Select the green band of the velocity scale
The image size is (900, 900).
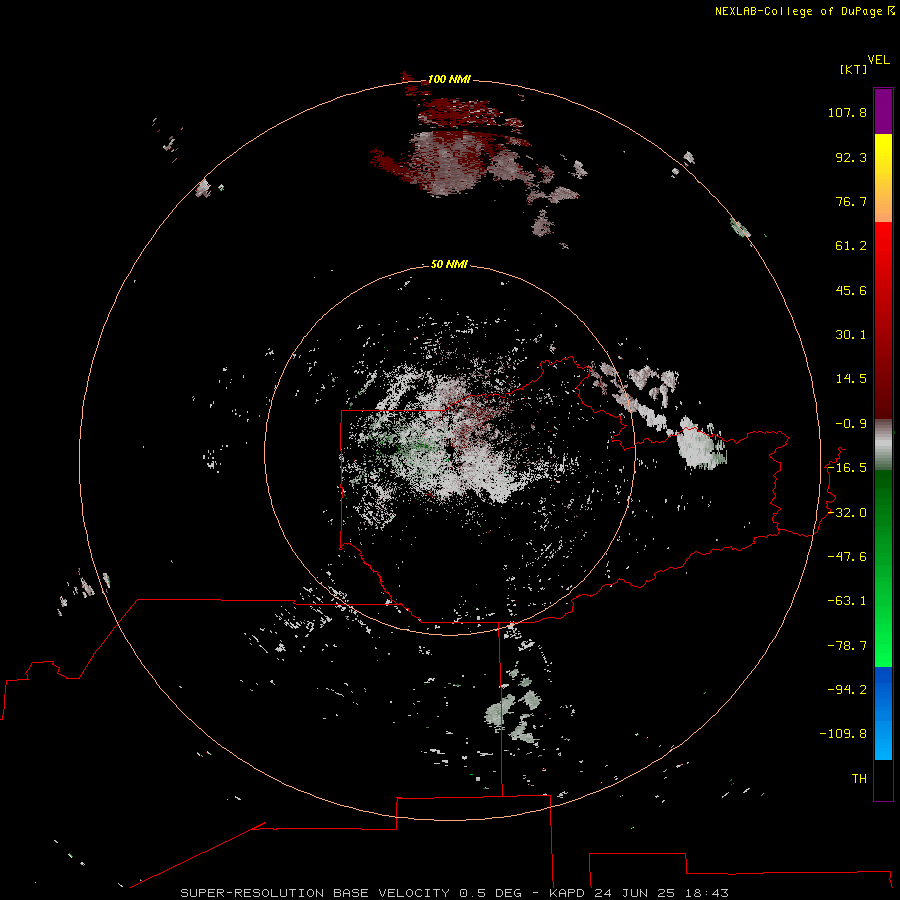(883, 568)
